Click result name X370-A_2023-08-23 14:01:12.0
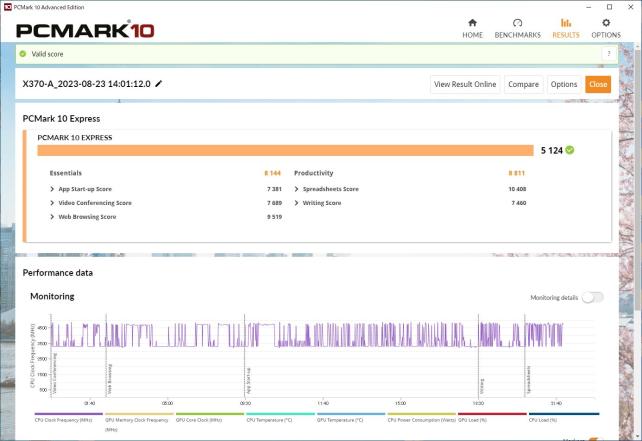 (x=86, y=84)
